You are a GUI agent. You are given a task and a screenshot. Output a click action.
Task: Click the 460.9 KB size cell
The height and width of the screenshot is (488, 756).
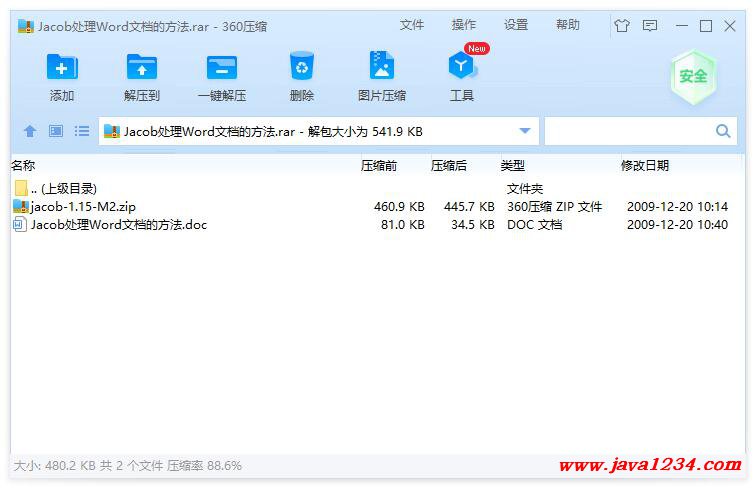(399, 207)
